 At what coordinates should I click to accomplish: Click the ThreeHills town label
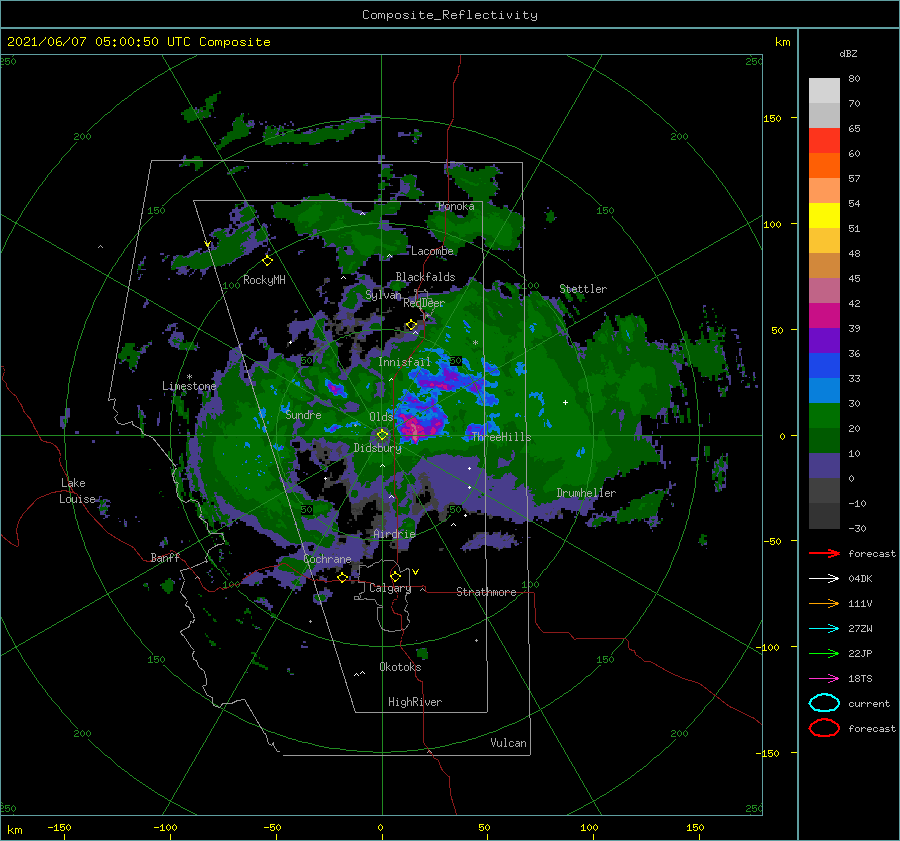[501, 437]
